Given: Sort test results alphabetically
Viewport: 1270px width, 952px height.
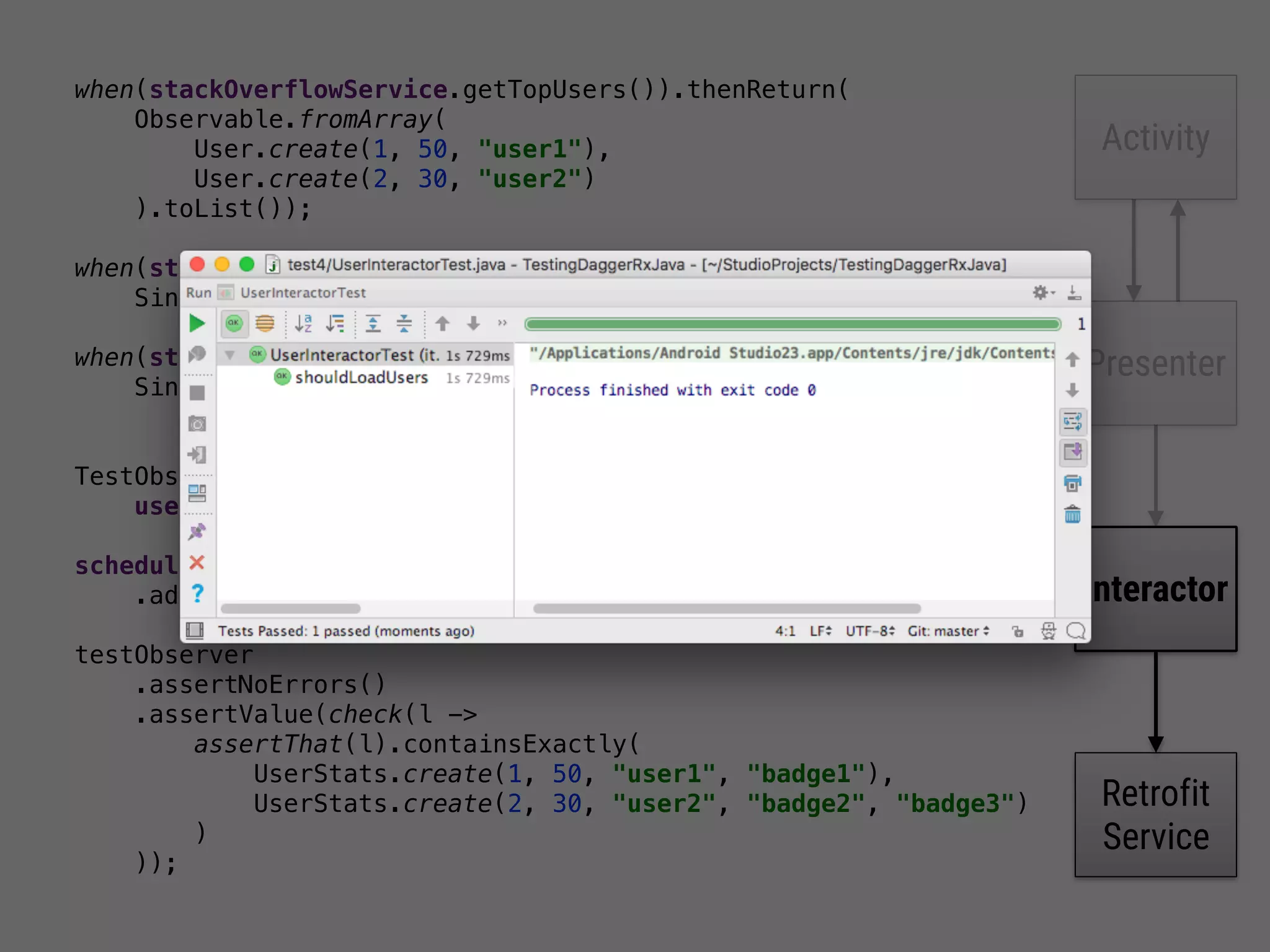Looking at the screenshot, I should pyautogui.click(x=303, y=323).
